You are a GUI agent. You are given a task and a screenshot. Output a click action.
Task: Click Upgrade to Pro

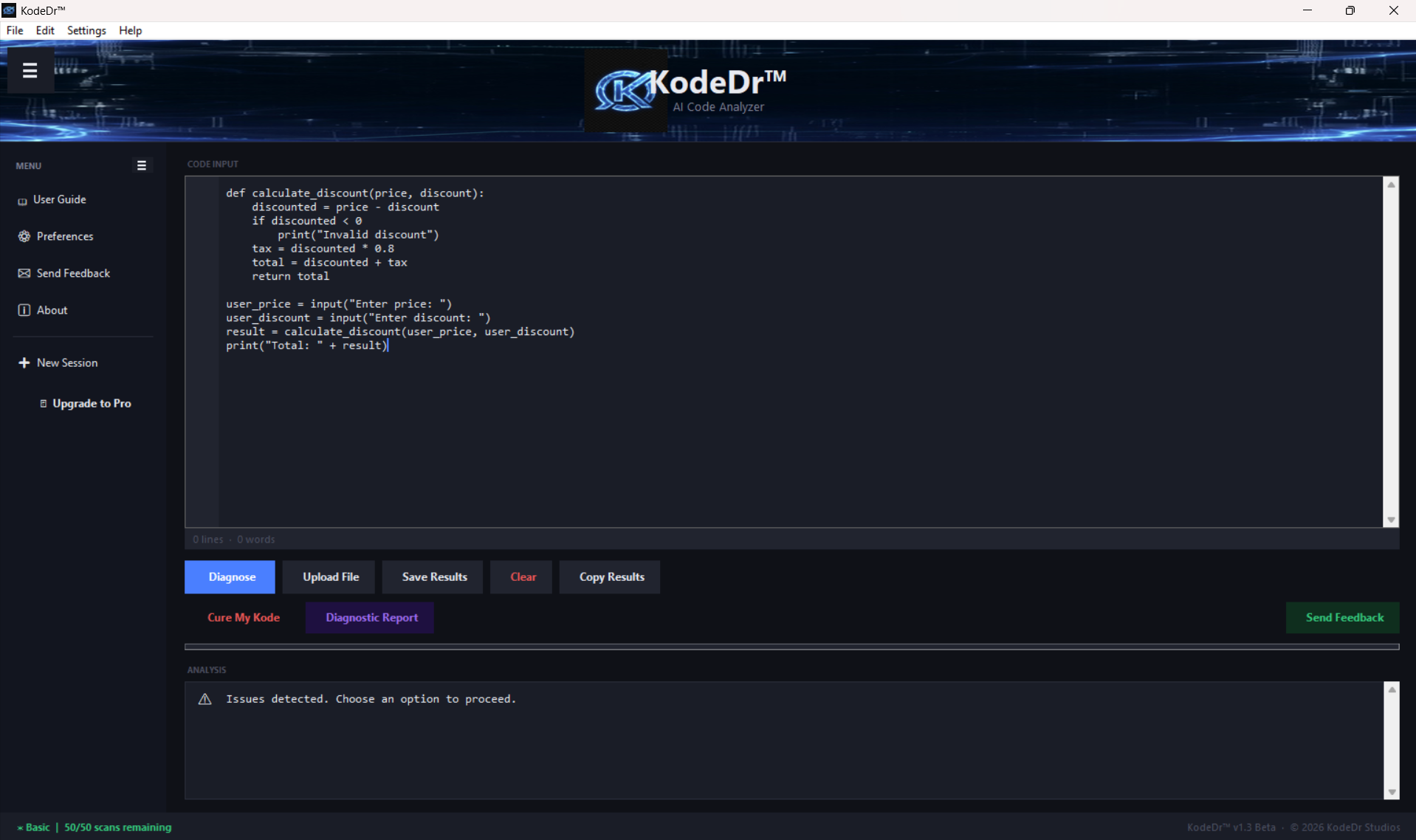coord(85,403)
